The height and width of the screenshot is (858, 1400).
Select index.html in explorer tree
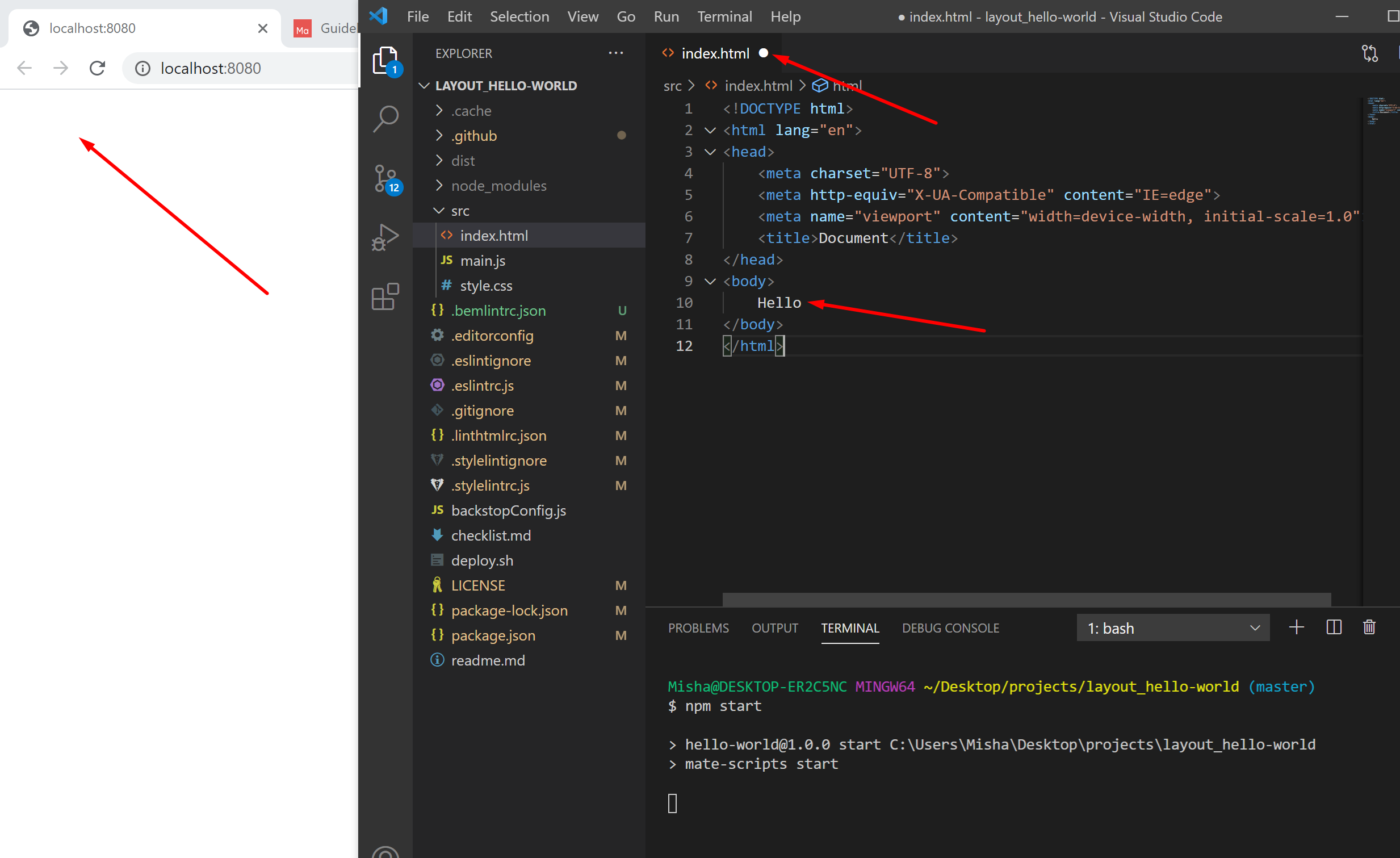coord(529,236)
